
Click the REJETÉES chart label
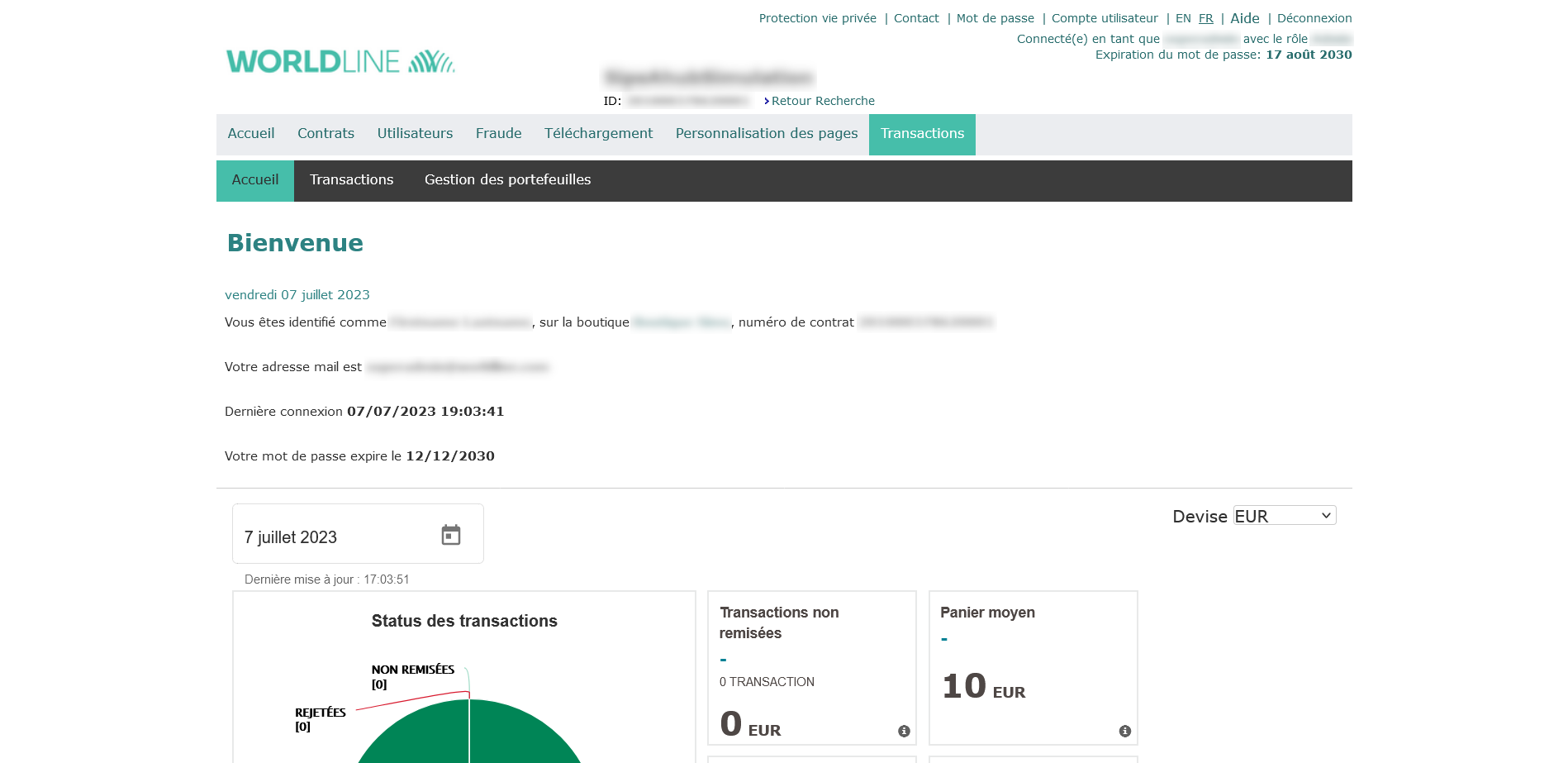point(321,719)
